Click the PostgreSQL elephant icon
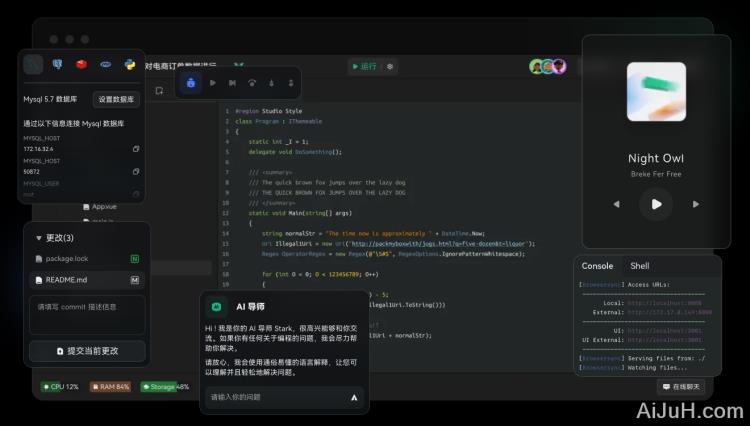 (x=58, y=65)
